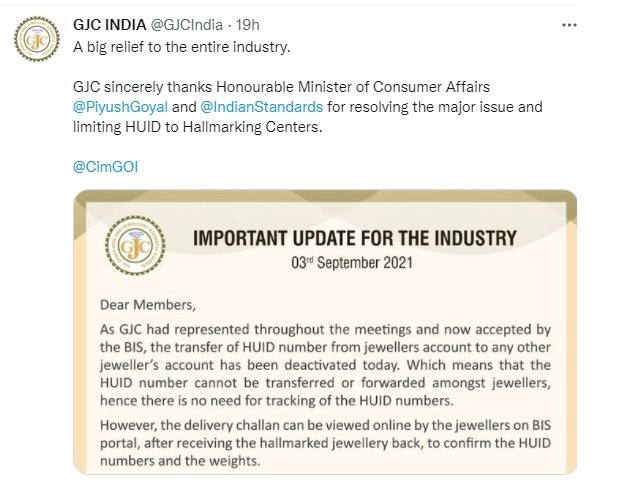Click the 'IMPORTANT UPDATE FOR THE INDUSTRY' heading
The image size is (644, 483).
[x=355, y=239]
